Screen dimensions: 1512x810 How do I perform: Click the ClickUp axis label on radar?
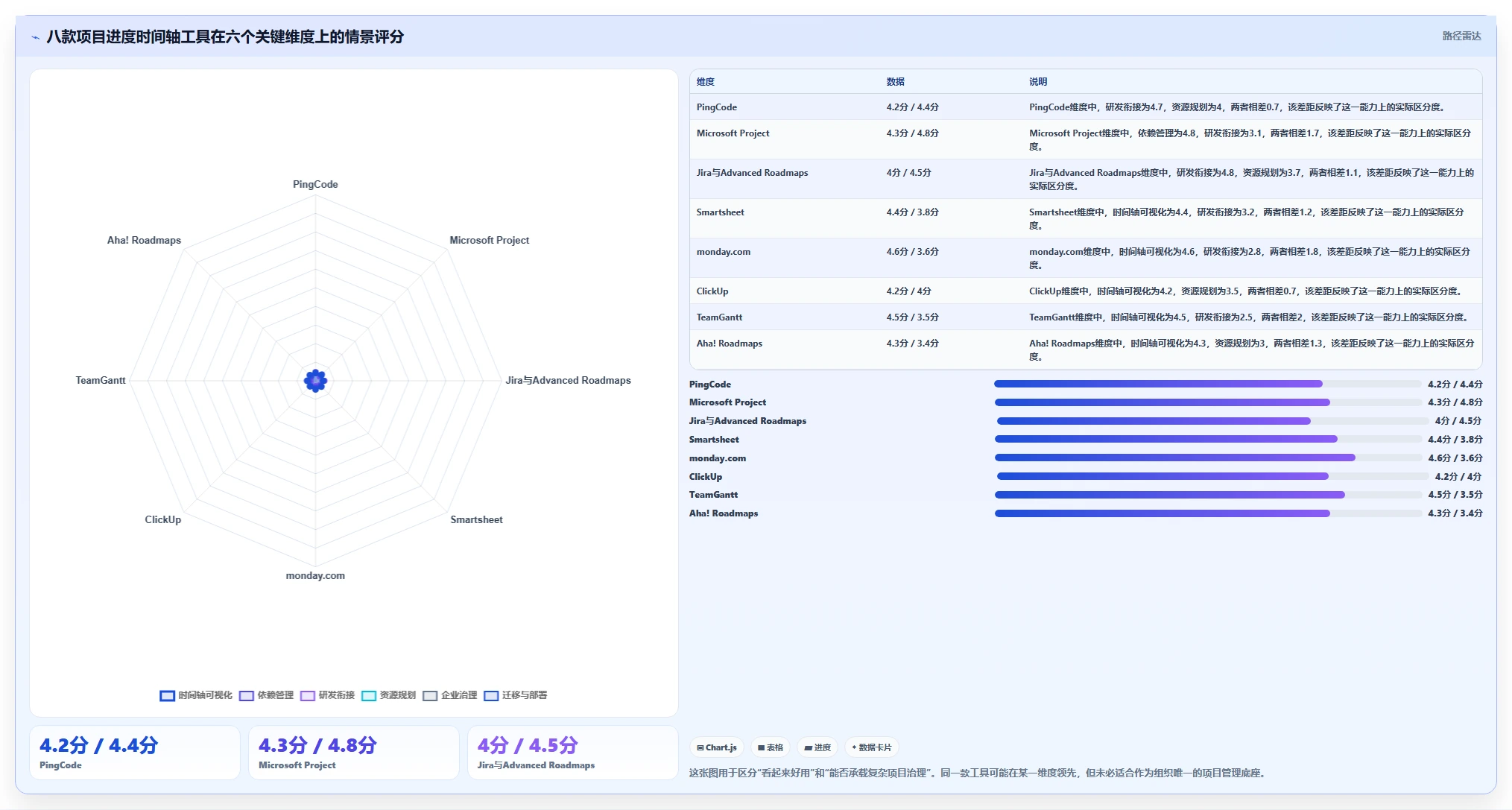163,520
